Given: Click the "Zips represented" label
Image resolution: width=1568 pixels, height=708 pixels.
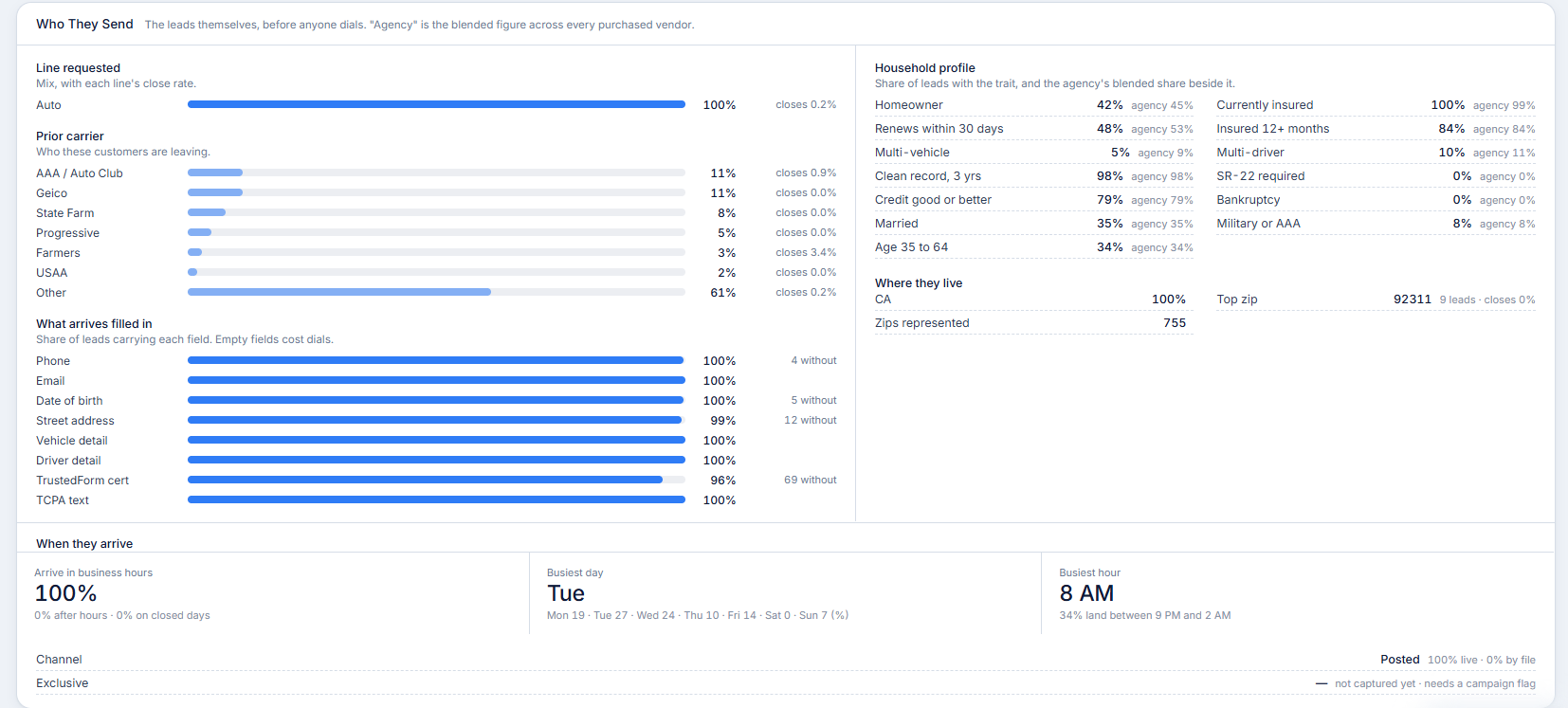Looking at the screenshot, I should [x=922, y=323].
